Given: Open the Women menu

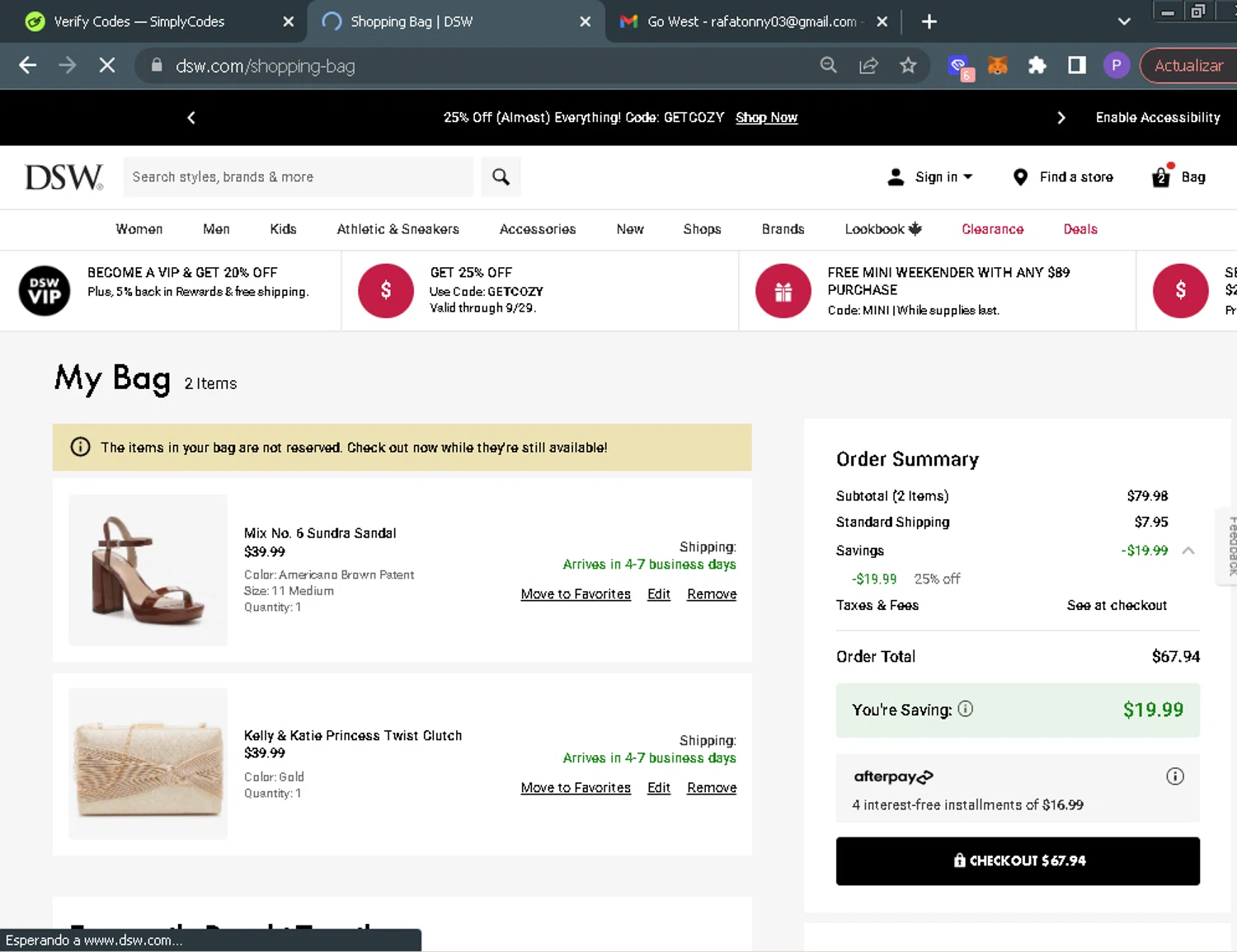Looking at the screenshot, I should (139, 229).
